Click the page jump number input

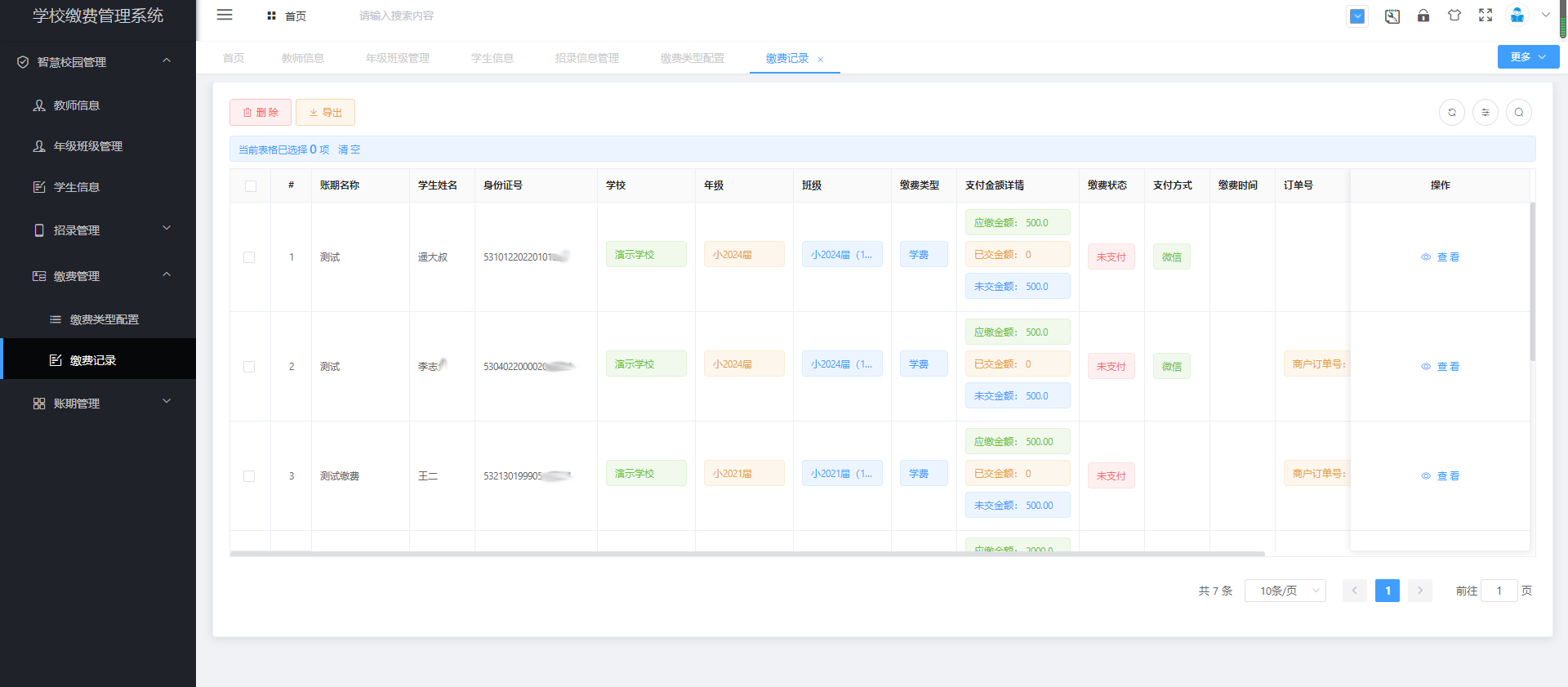tap(1499, 591)
